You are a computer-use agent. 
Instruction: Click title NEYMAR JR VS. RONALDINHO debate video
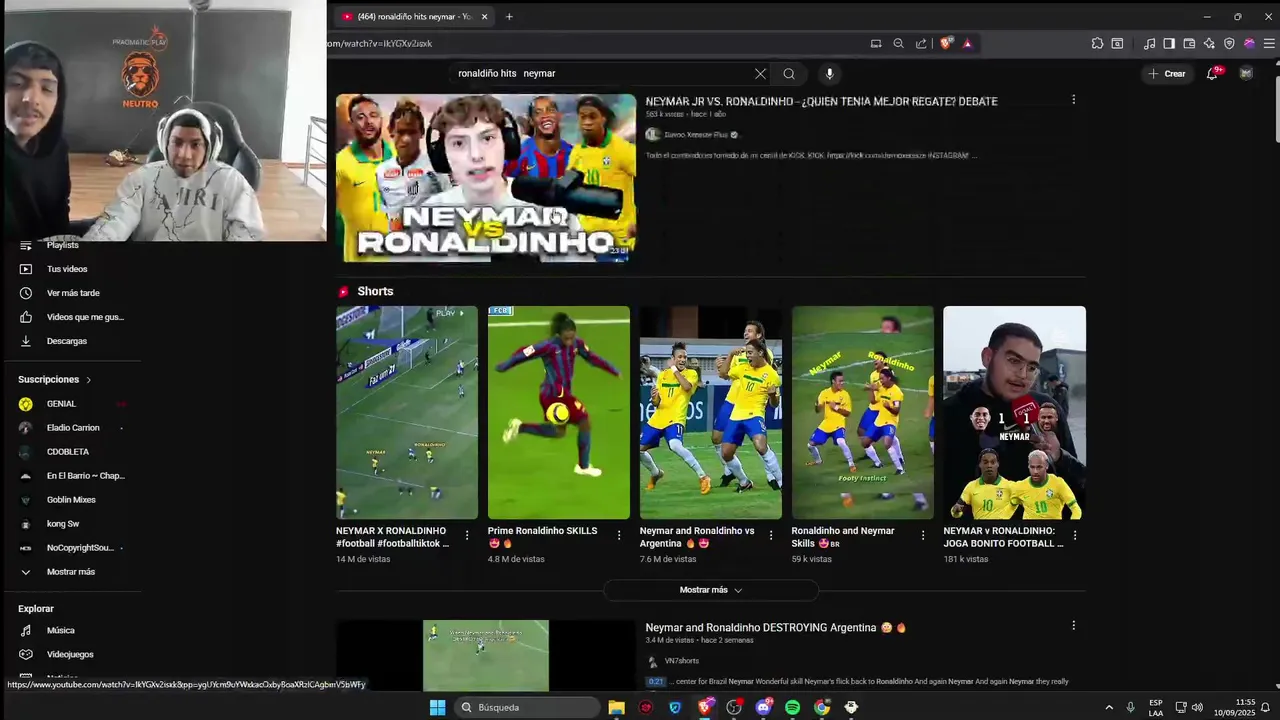821,101
